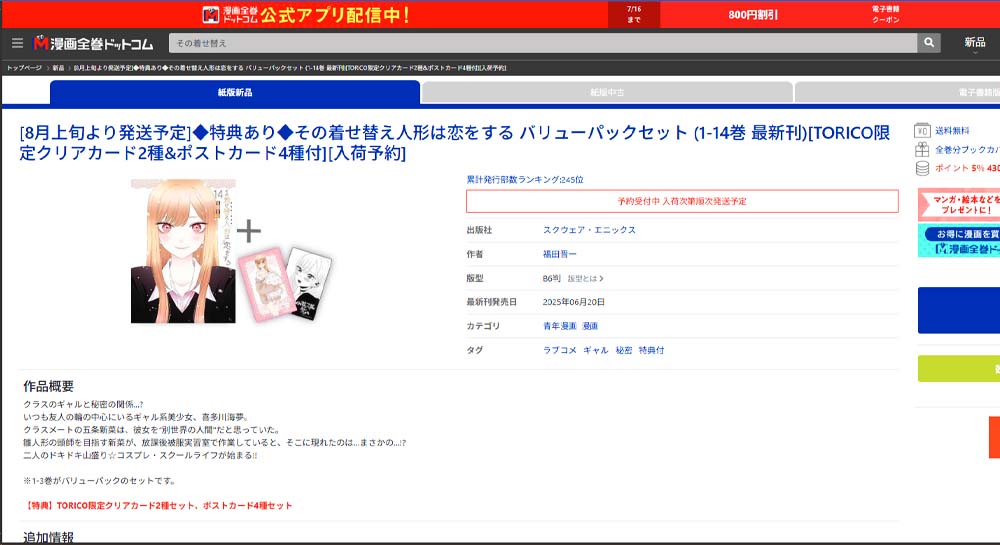This screenshot has height=545, width=1000.
Task: Click the lime green button at right
Action: point(959,369)
